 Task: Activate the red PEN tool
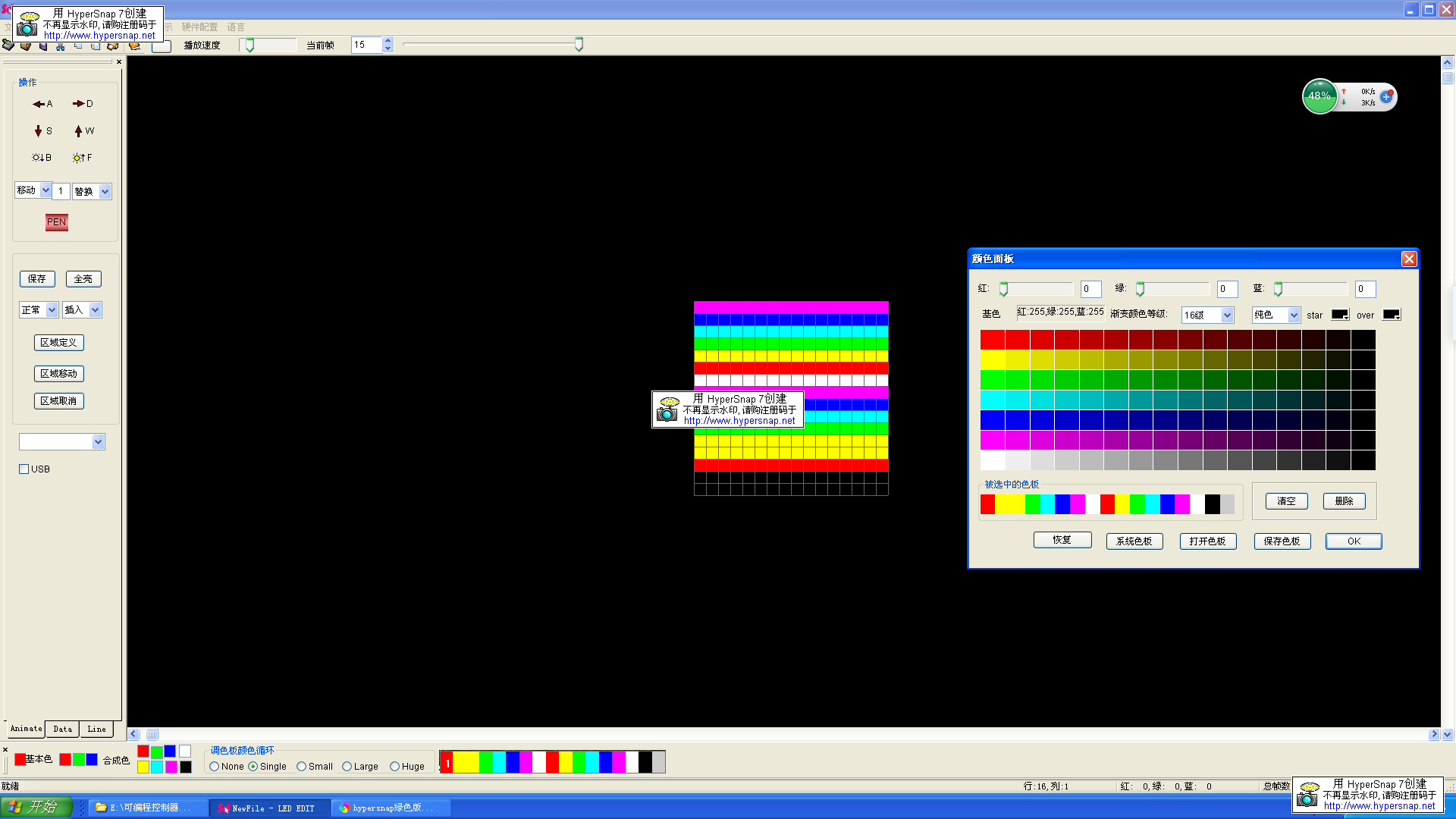(57, 222)
